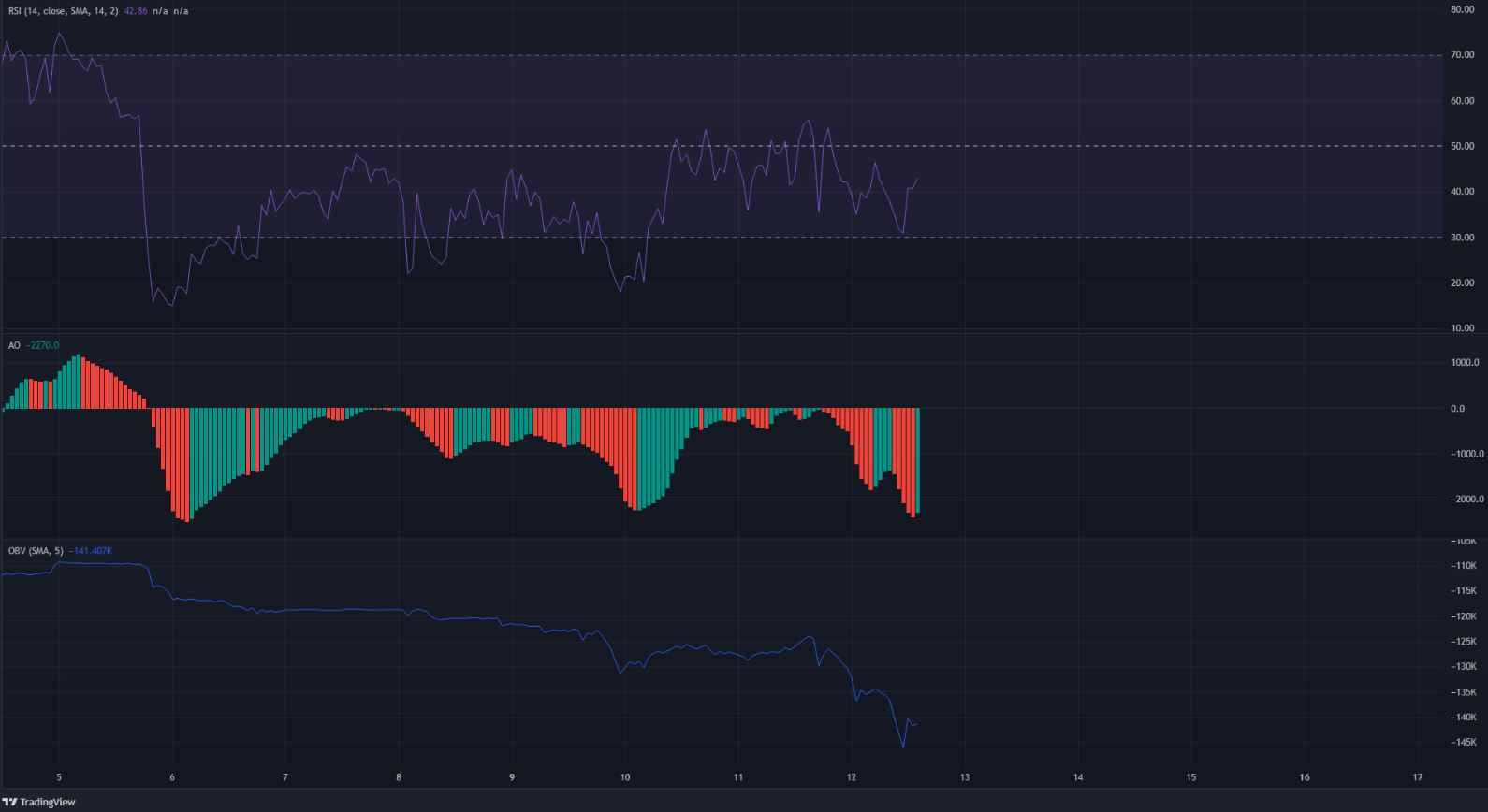Viewport: 1488px width, 812px height.
Task: Click date 15 on the time axis
Action: [1191, 777]
